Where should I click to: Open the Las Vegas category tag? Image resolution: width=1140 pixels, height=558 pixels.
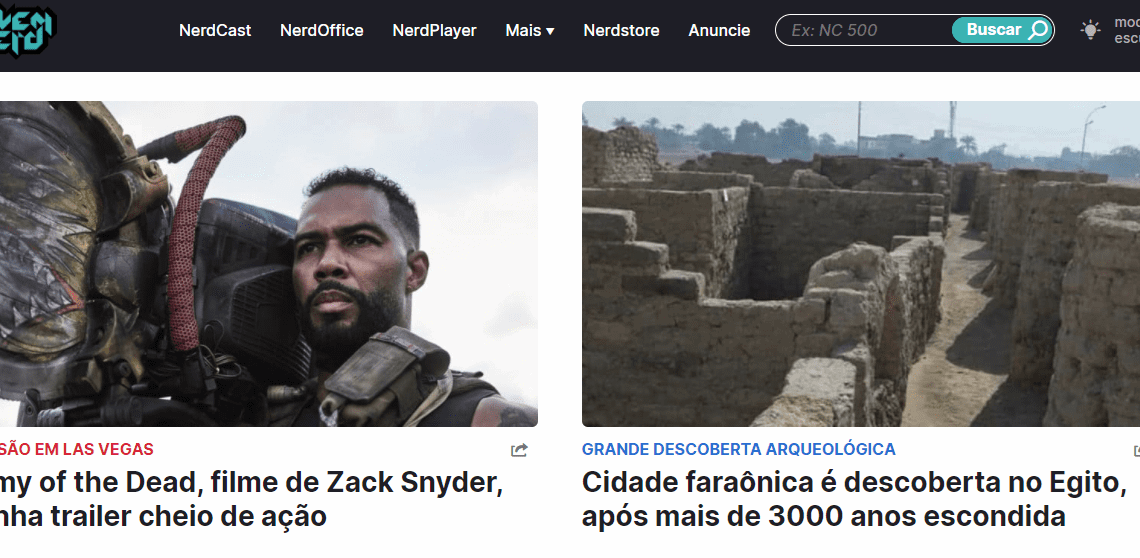click(x=77, y=449)
